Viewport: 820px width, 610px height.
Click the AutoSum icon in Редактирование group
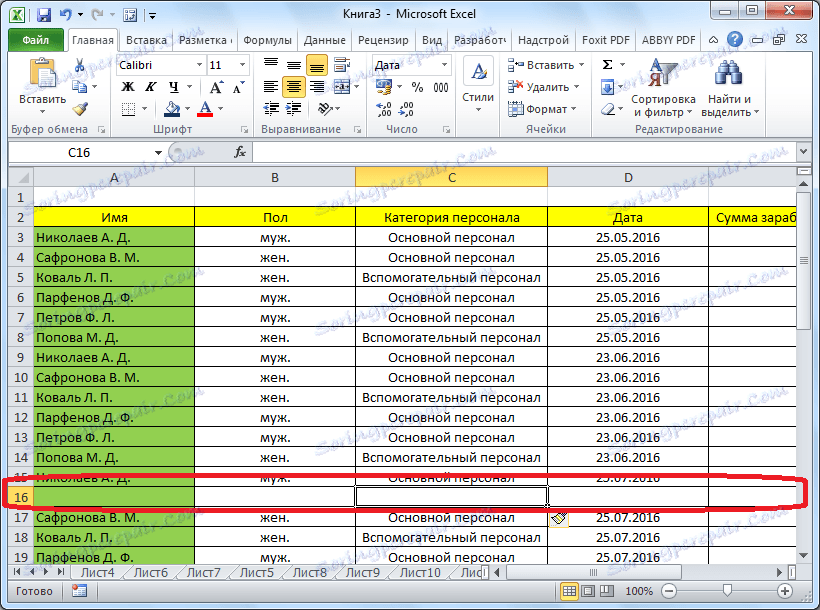pos(605,63)
